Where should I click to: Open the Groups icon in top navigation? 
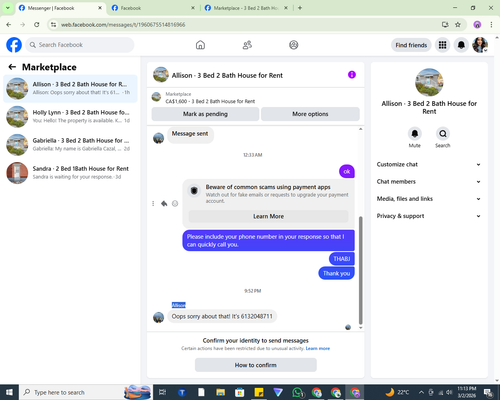(x=294, y=45)
